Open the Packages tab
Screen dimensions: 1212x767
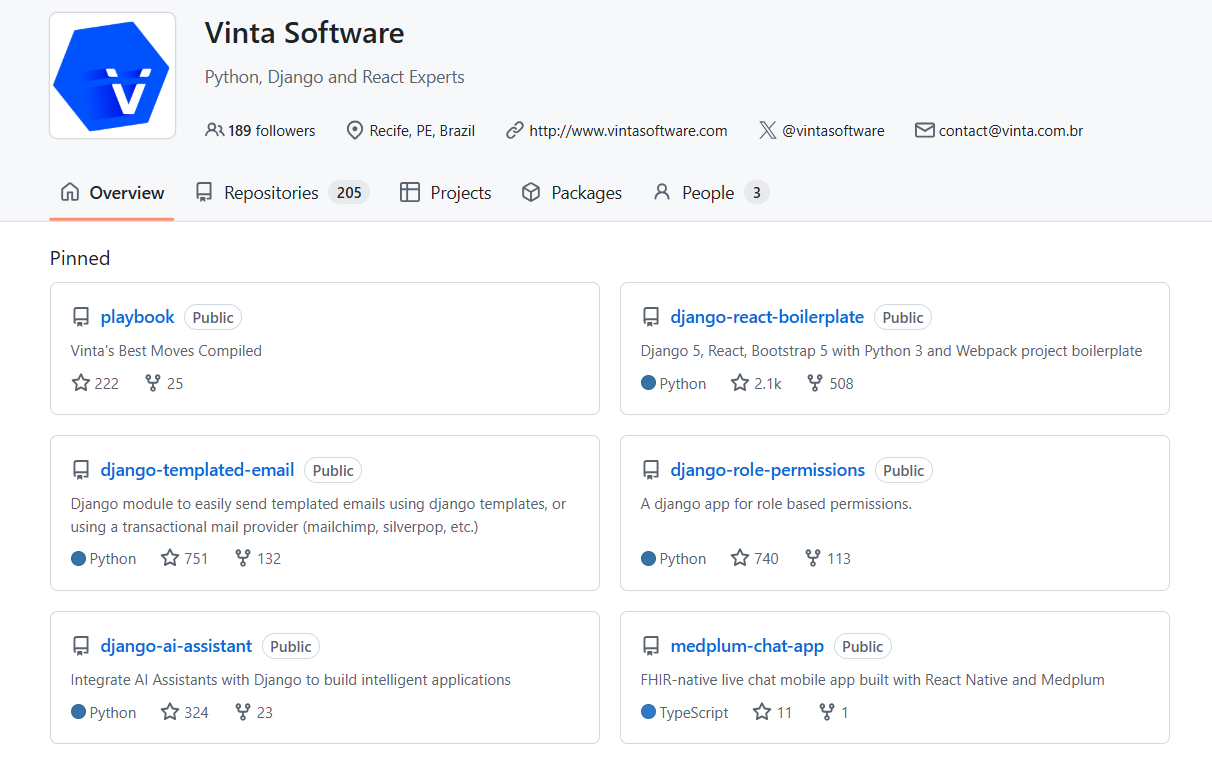(572, 193)
